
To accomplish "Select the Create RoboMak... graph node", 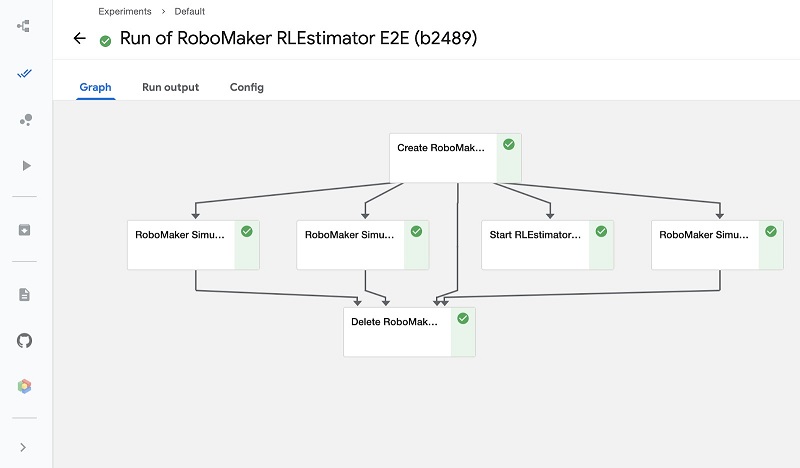I will [455, 158].
